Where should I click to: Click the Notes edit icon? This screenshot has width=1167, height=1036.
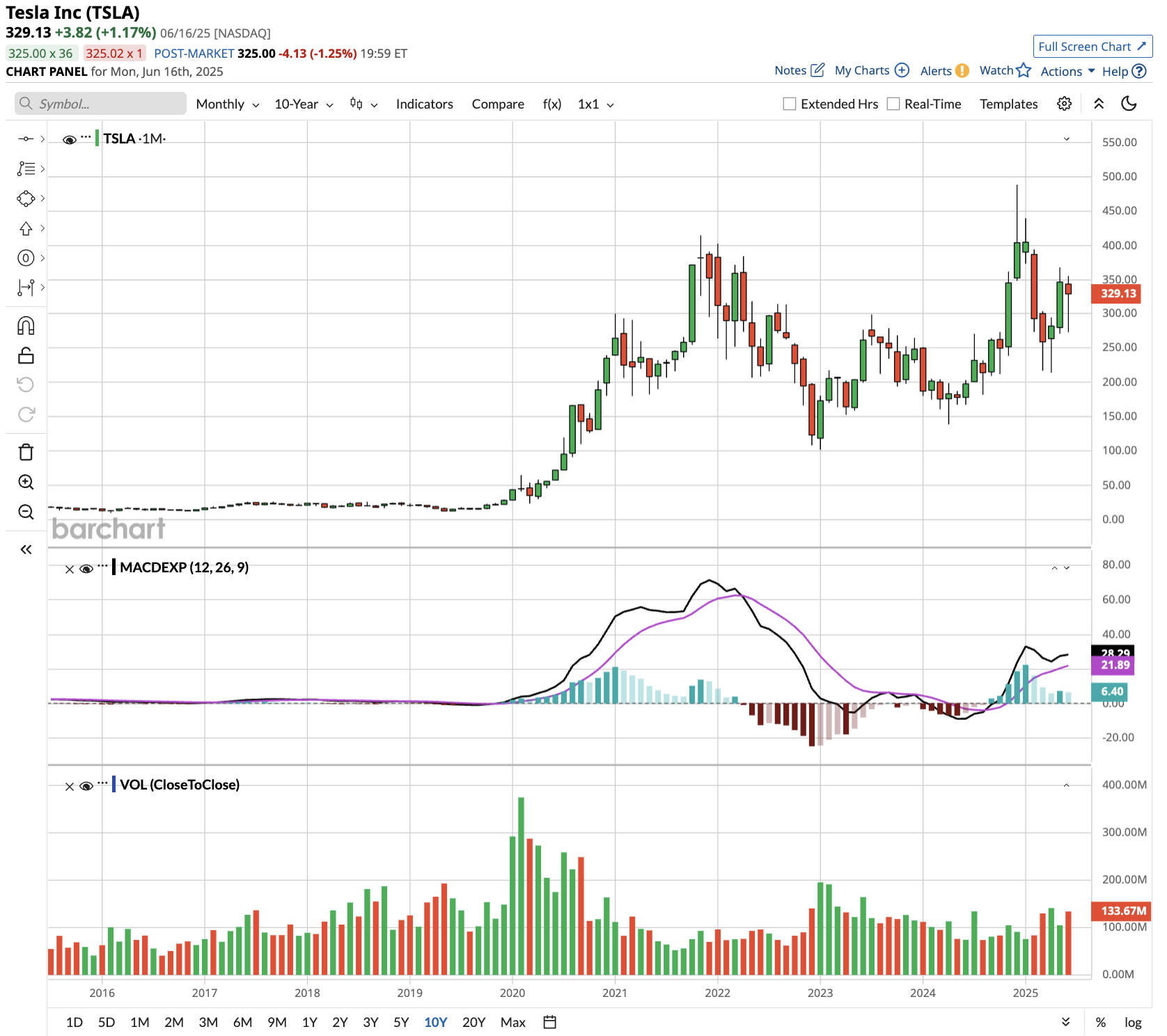[x=818, y=70]
